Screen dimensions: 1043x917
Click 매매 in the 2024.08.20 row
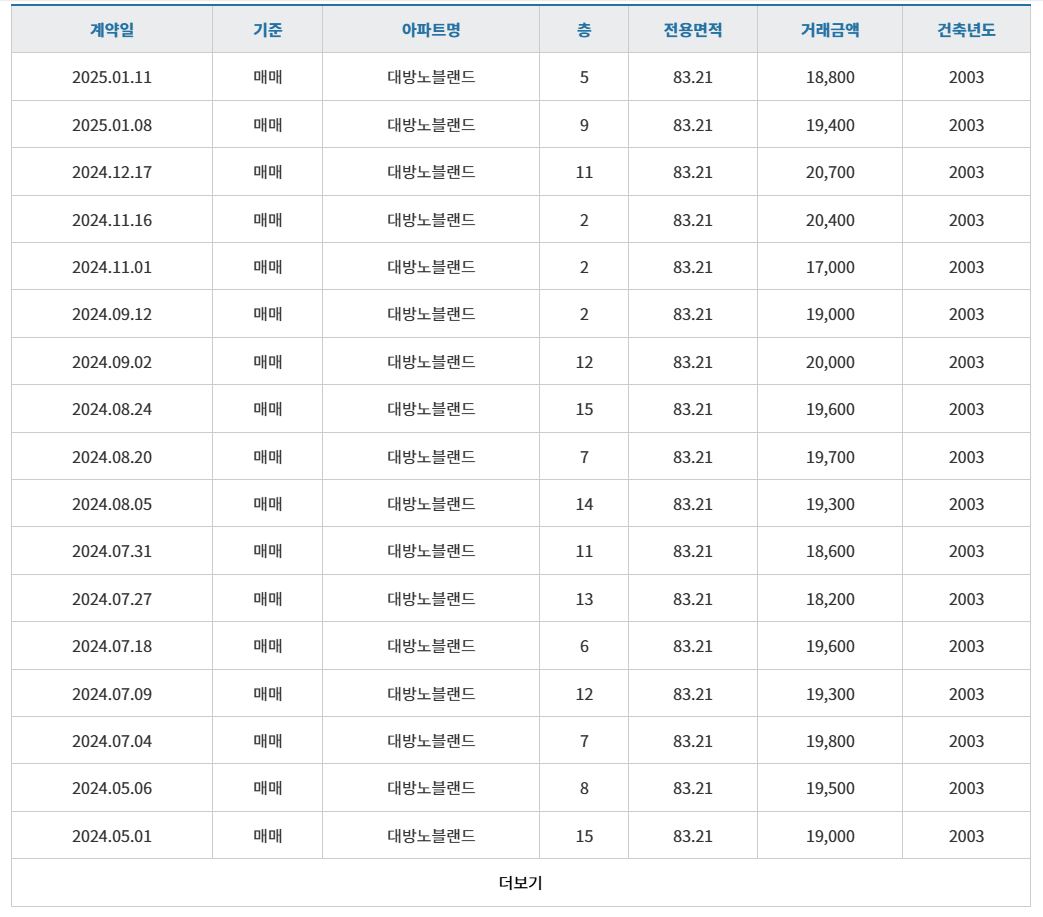tap(267, 458)
